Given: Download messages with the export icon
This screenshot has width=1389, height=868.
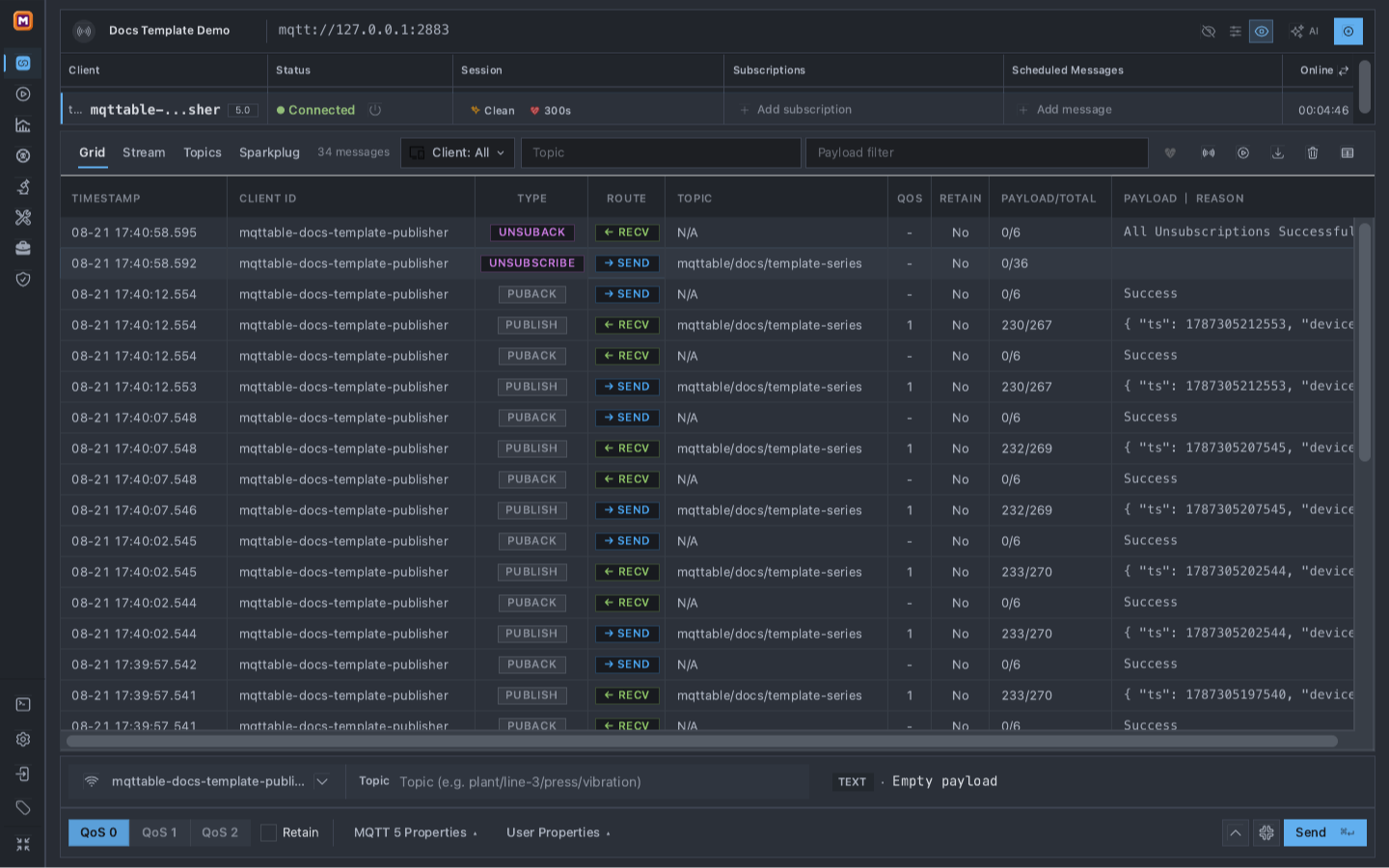Looking at the screenshot, I should 1278,153.
